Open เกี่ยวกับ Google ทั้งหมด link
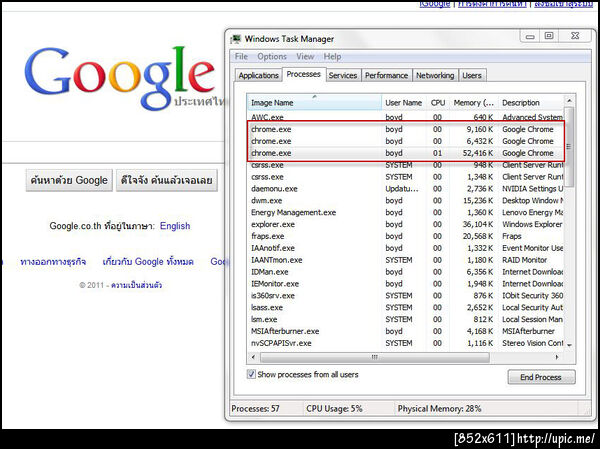This screenshot has width=600, height=449. coord(148,262)
